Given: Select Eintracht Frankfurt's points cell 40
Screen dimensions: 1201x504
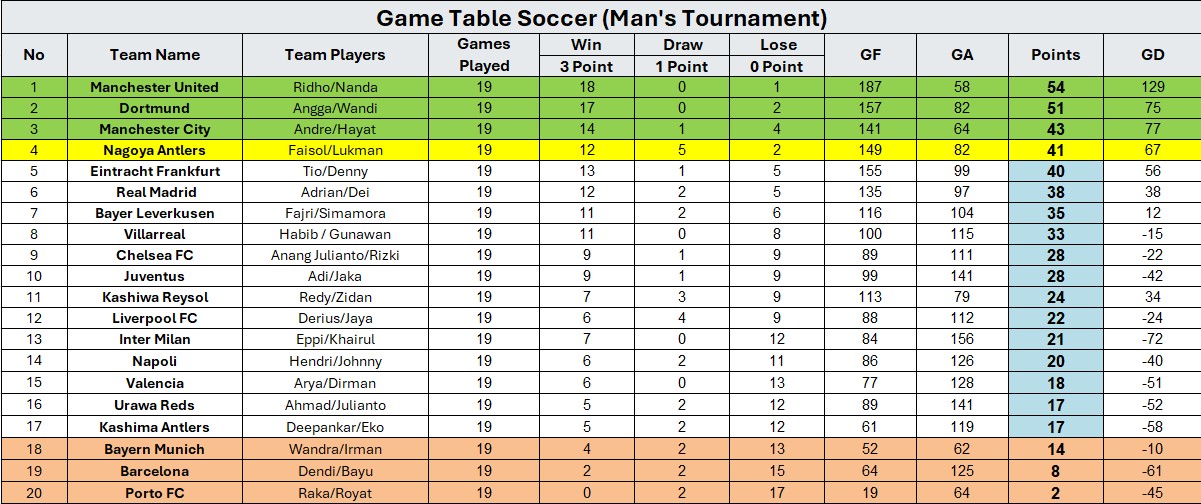Looking at the screenshot, I should pos(1056,171).
